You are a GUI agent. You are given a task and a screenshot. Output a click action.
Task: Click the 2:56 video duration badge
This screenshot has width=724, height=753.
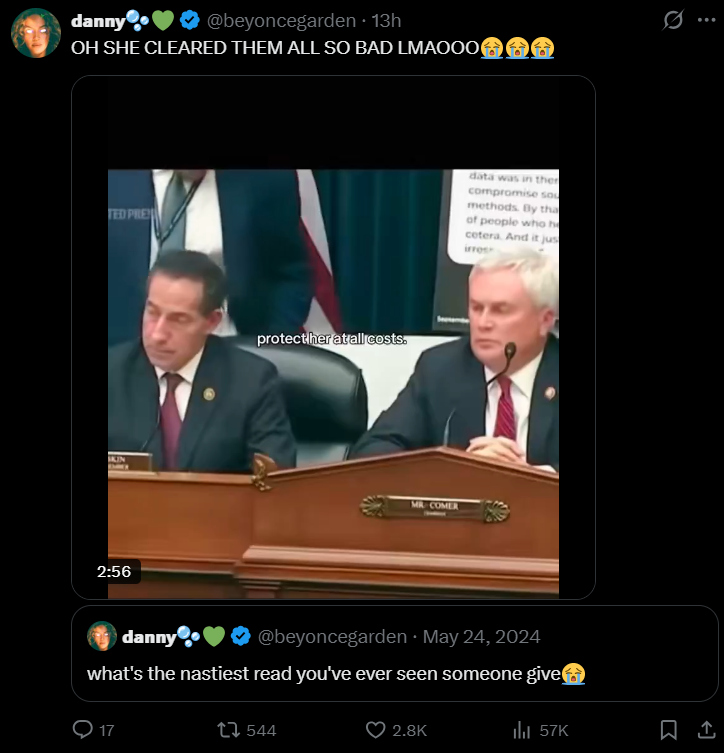[114, 571]
